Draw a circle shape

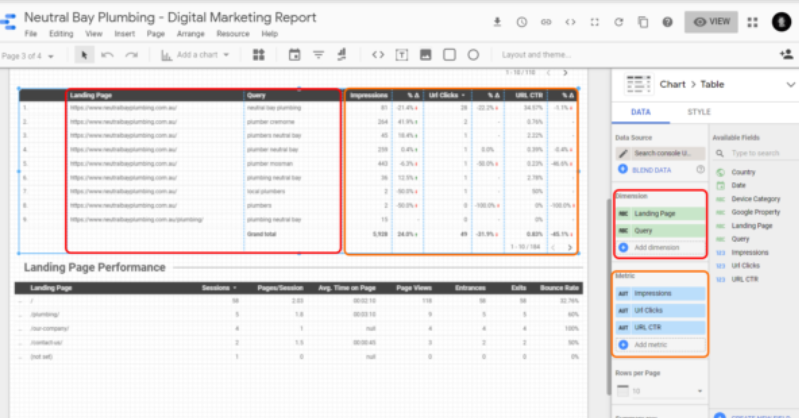[473, 55]
